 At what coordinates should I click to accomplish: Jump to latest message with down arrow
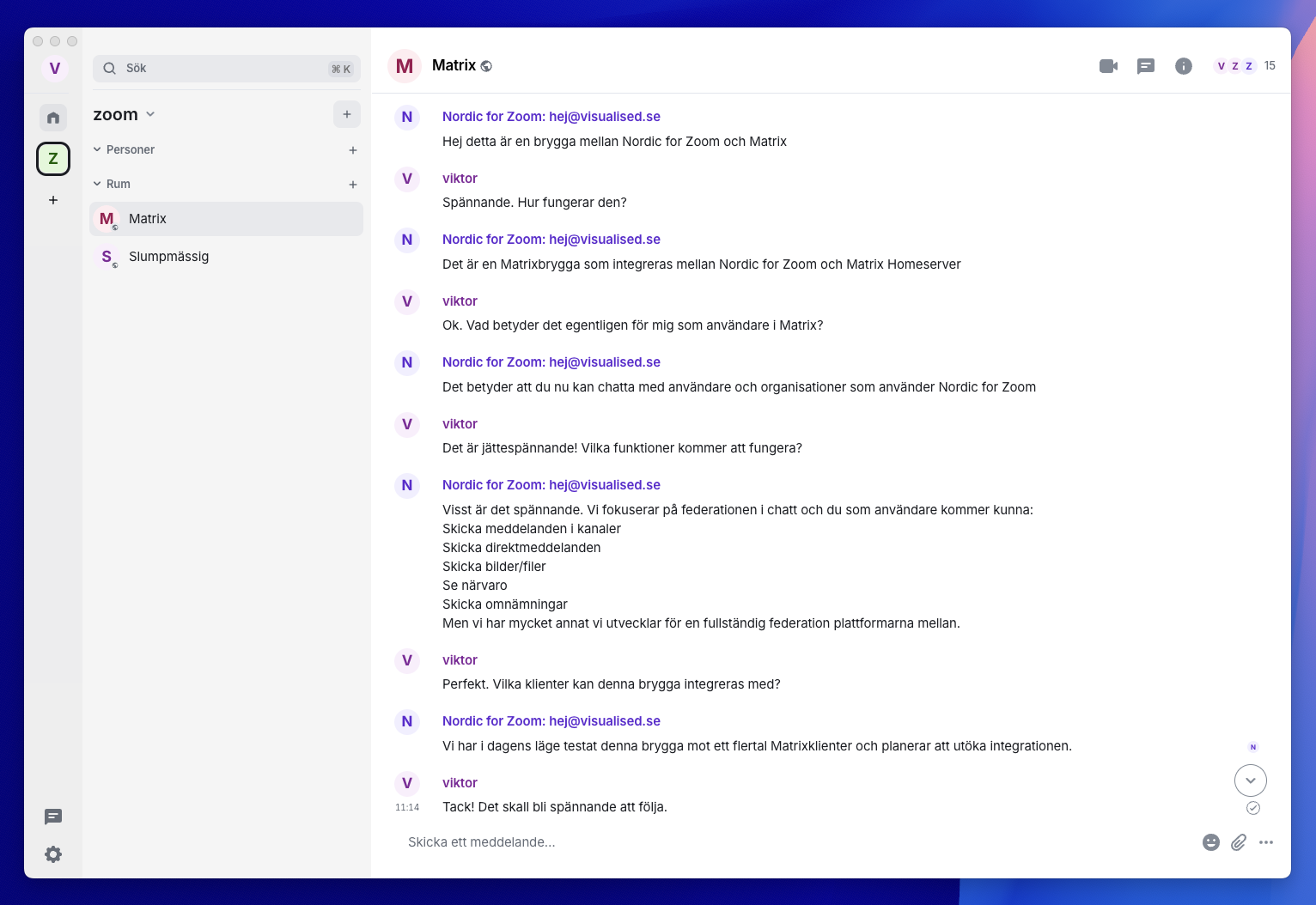(1250, 780)
